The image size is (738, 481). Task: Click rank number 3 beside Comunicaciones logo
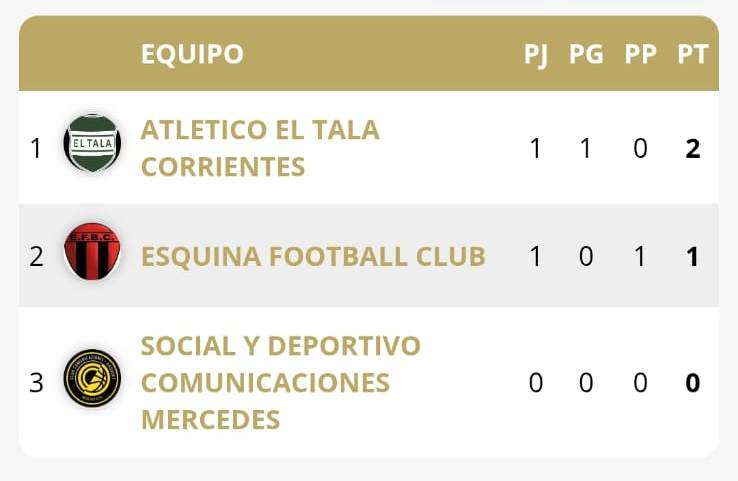click(37, 383)
